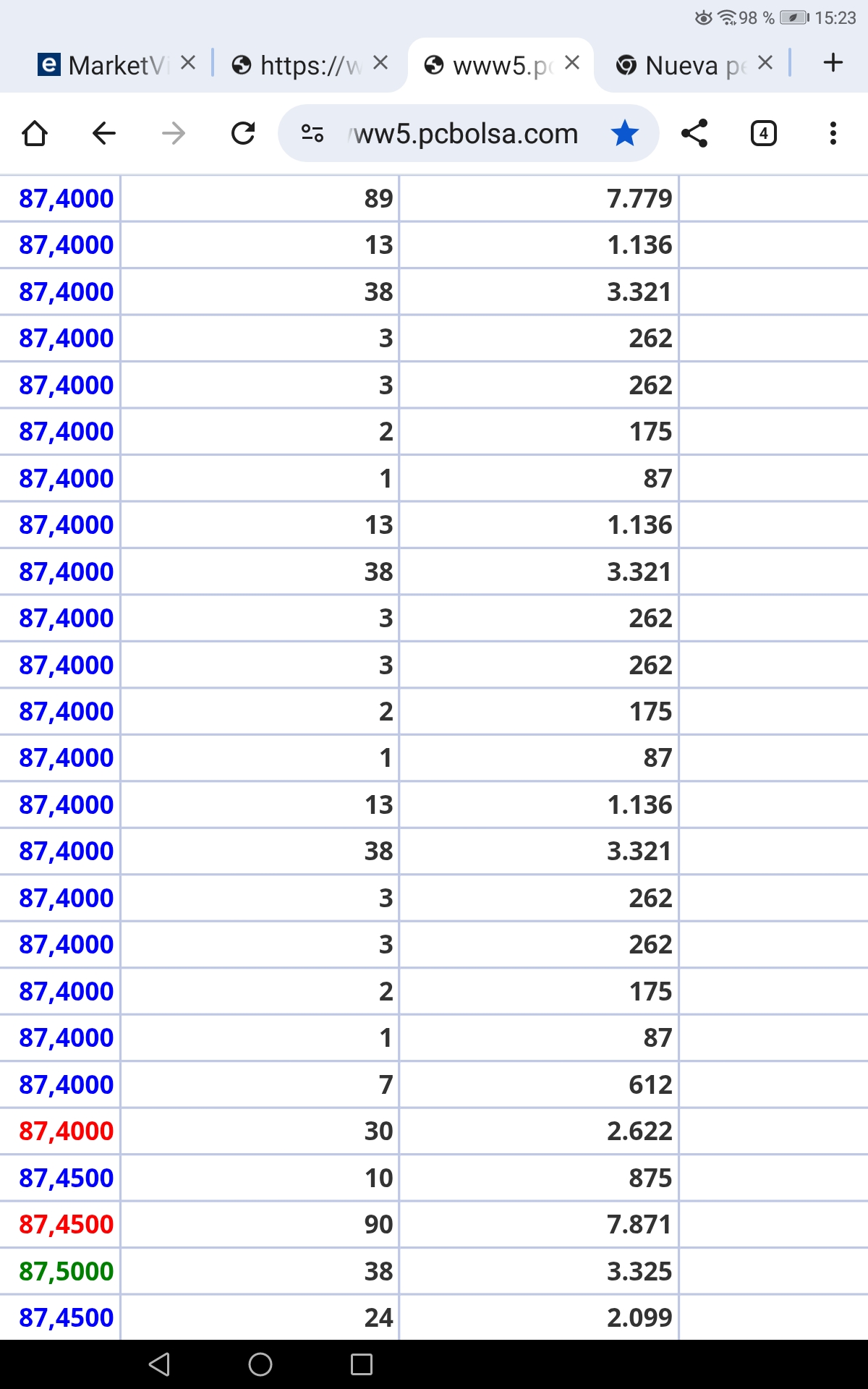
Task: Add a new tab with plus
Action: [833, 63]
